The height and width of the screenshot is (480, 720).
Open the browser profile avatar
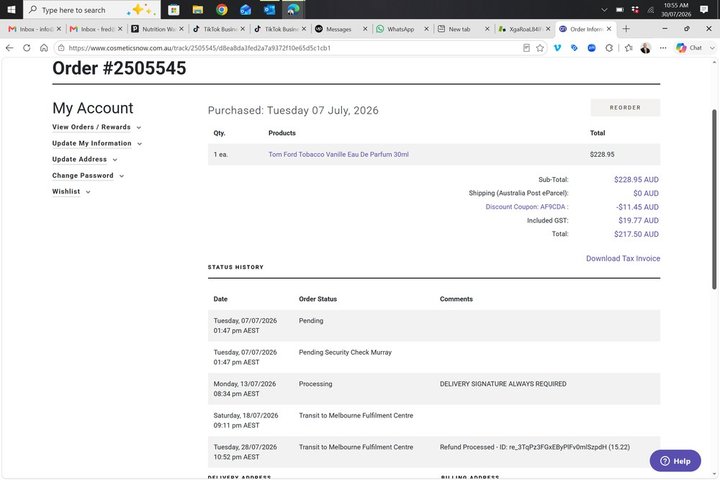coord(646,48)
